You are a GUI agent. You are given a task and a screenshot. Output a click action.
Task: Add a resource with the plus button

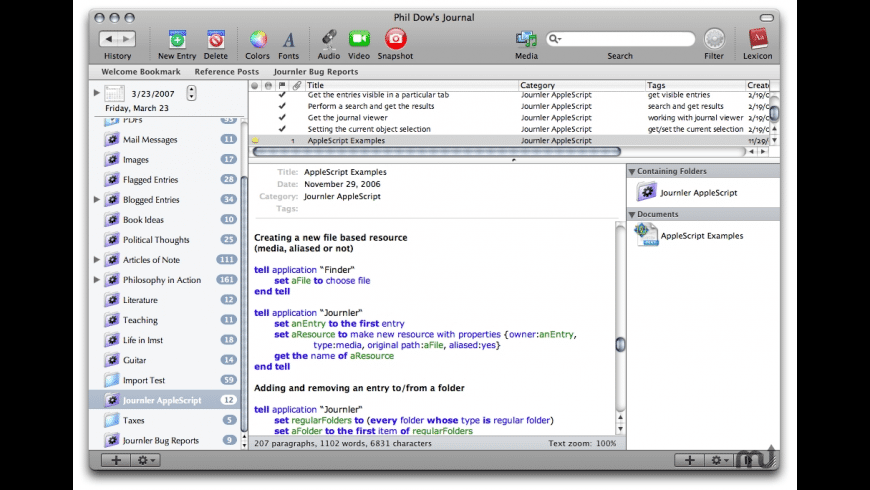[x=689, y=460]
